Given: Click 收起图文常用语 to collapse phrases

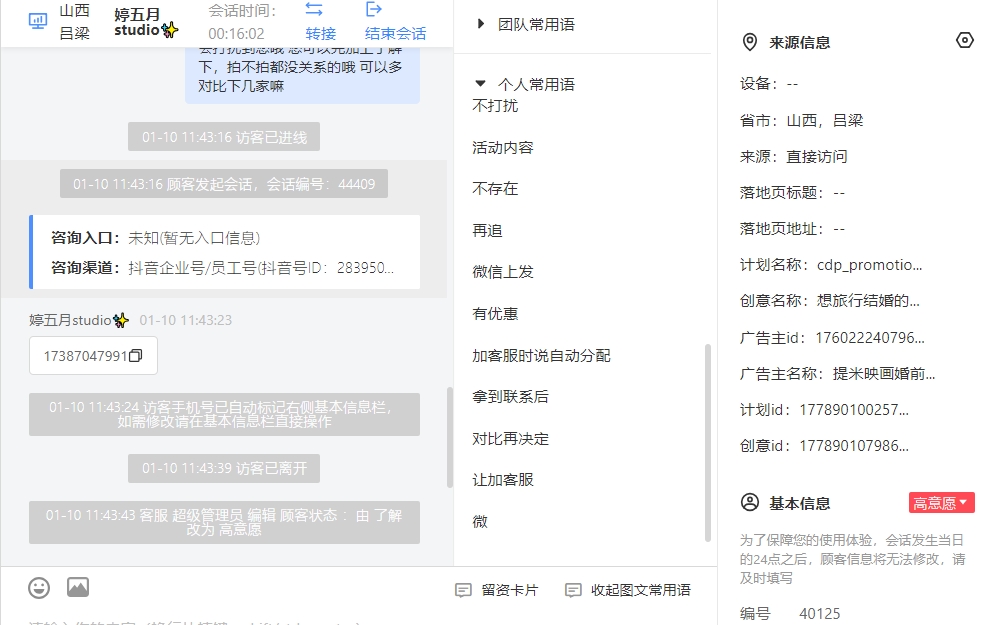Looking at the screenshot, I should click(641, 590).
